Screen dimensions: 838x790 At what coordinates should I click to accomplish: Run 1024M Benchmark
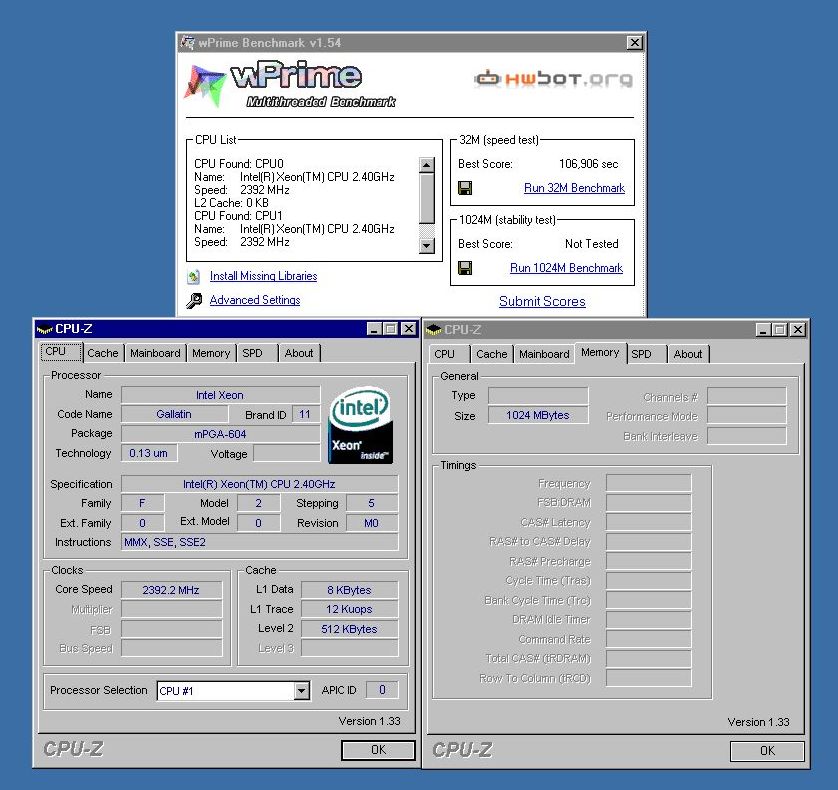click(567, 268)
